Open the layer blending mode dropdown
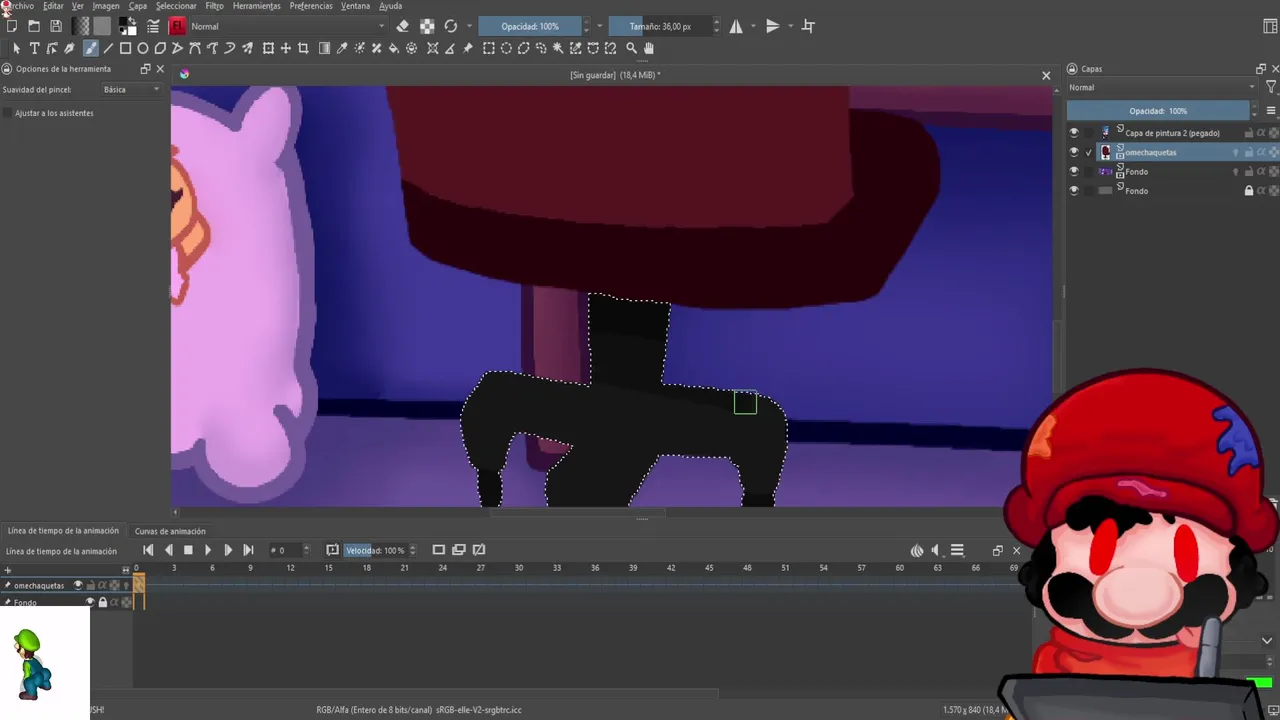This screenshot has height=720, width=1280. [x=1161, y=88]
